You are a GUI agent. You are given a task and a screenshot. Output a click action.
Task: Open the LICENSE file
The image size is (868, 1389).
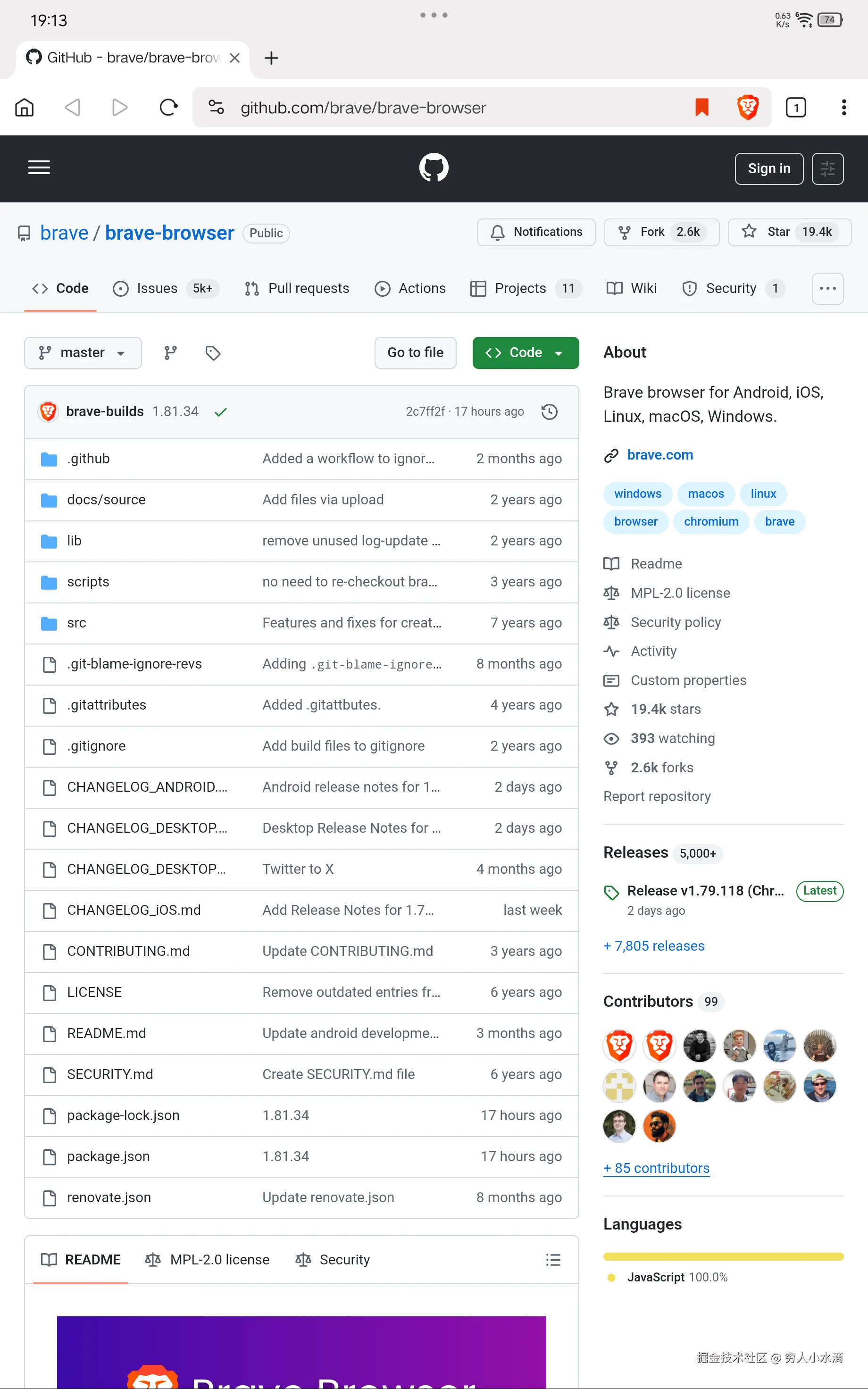[94, 992]
